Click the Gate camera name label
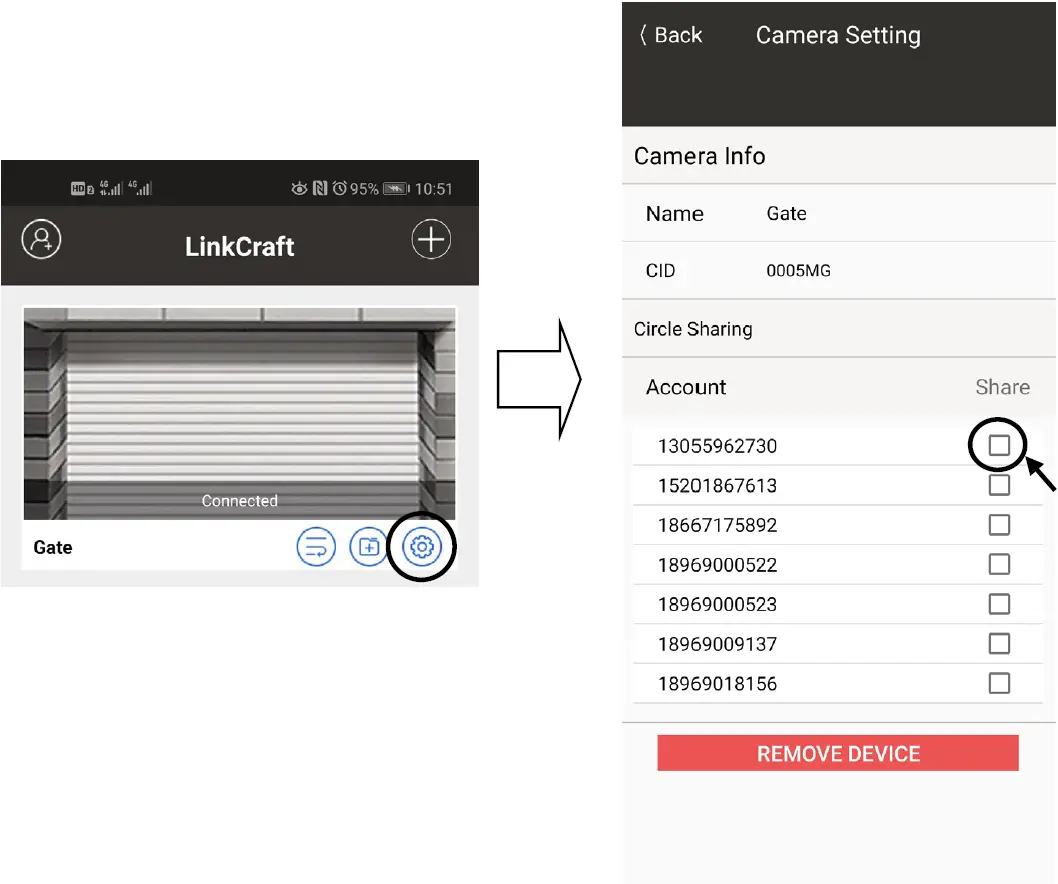1058x884 pixels. [53, 547]
